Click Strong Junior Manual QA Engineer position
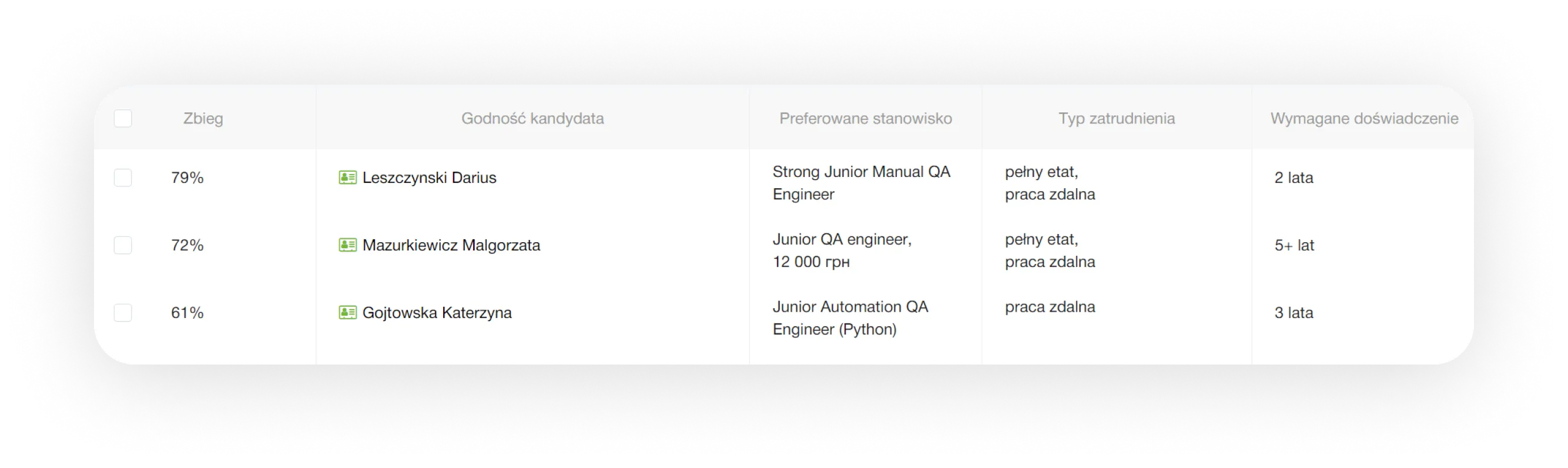 (860, 183)
